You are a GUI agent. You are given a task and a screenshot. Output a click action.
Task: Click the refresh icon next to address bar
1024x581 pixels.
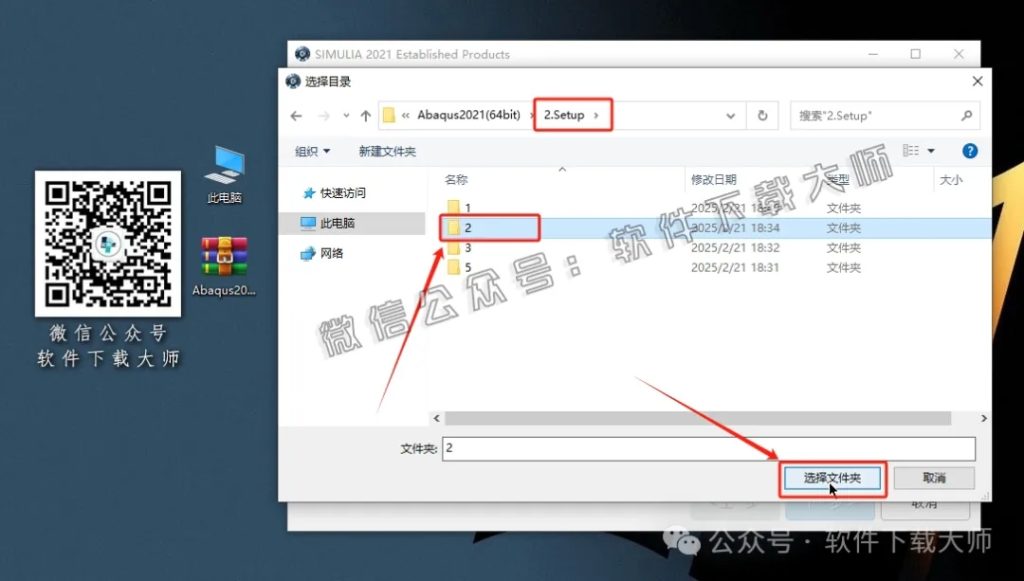762,115
